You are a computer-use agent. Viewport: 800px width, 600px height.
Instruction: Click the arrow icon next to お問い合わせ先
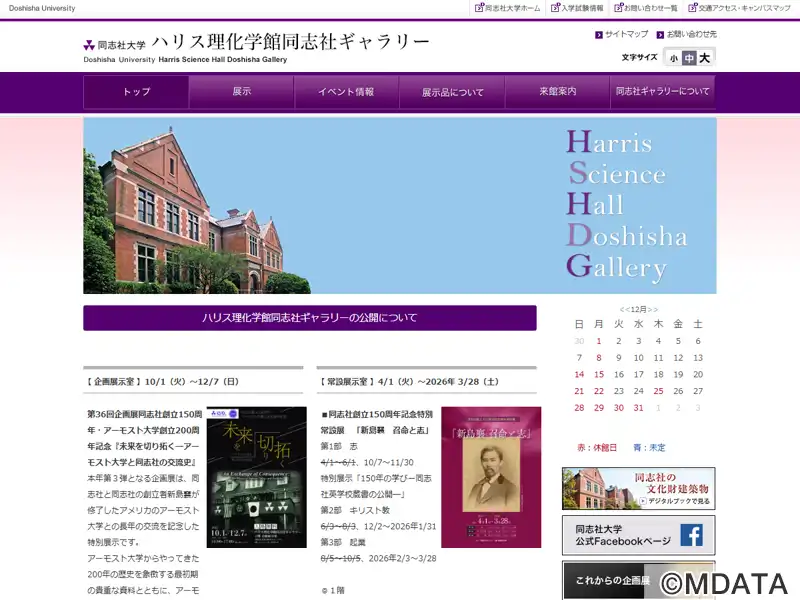[x=659, y=35]
